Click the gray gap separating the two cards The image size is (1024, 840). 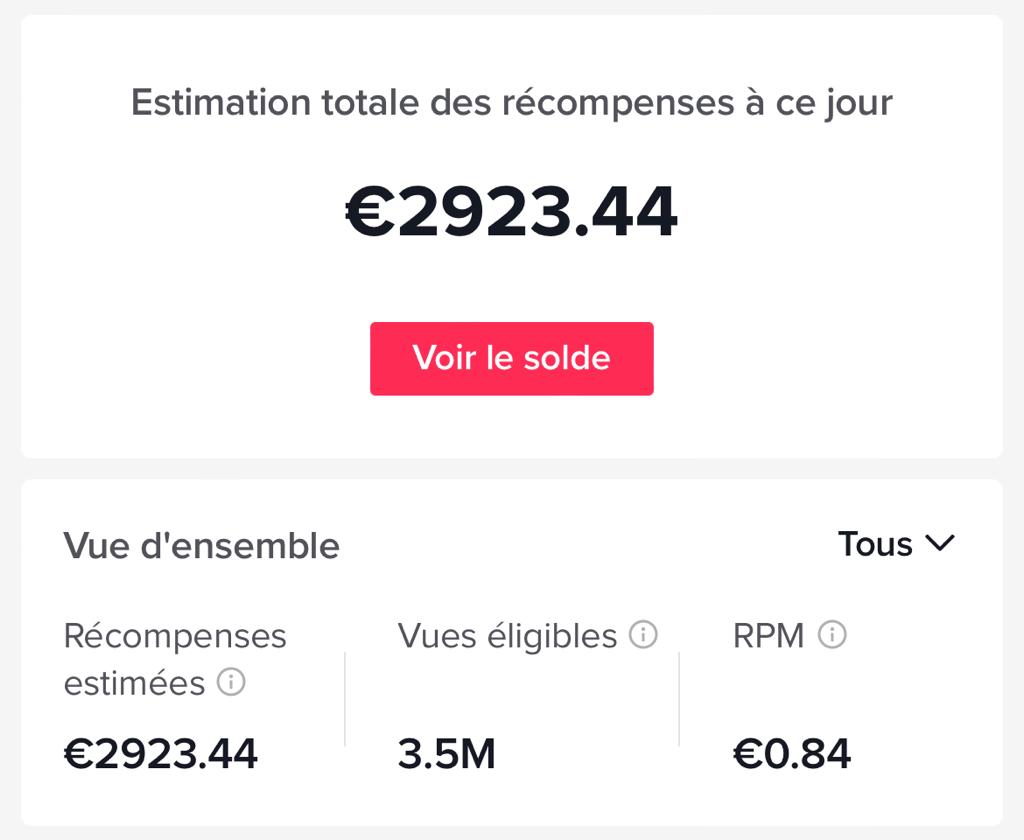[511, 469]
